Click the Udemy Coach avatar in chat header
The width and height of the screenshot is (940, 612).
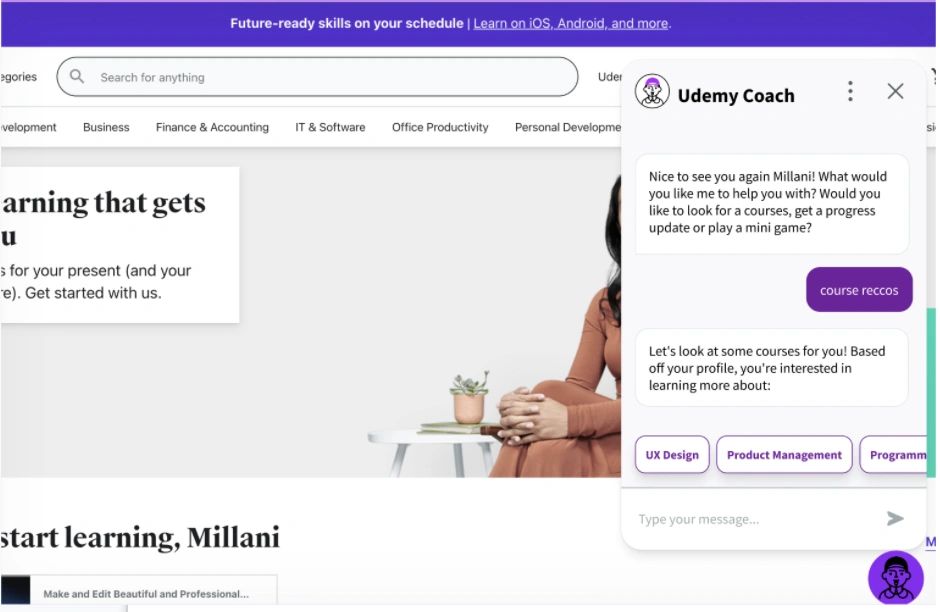tap(652, 91)
